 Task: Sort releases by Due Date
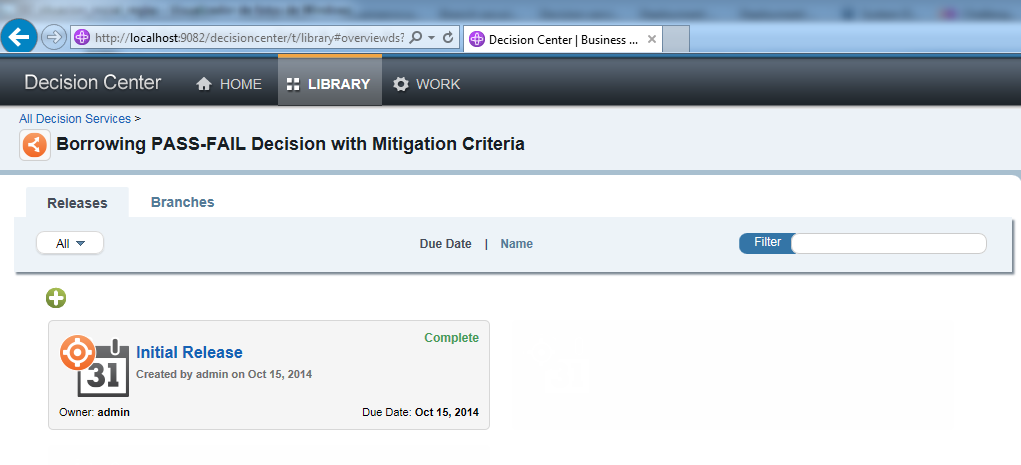[x=445, y=244]
